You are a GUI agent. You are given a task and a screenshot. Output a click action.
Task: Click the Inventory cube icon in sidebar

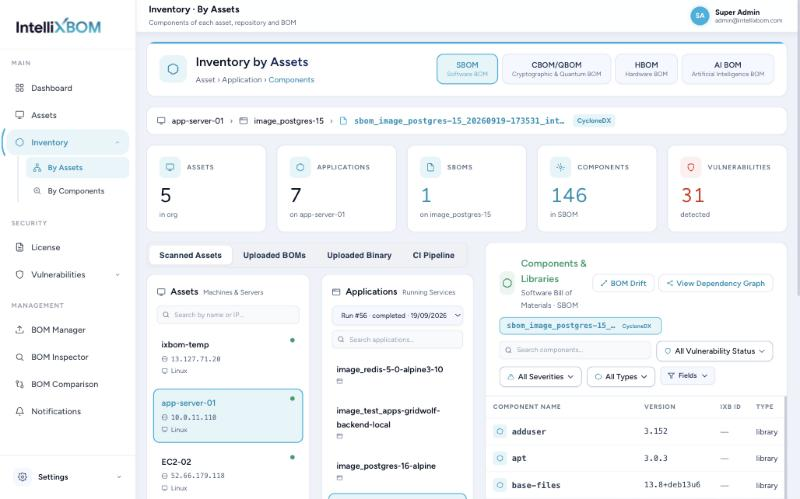(19, 142)
